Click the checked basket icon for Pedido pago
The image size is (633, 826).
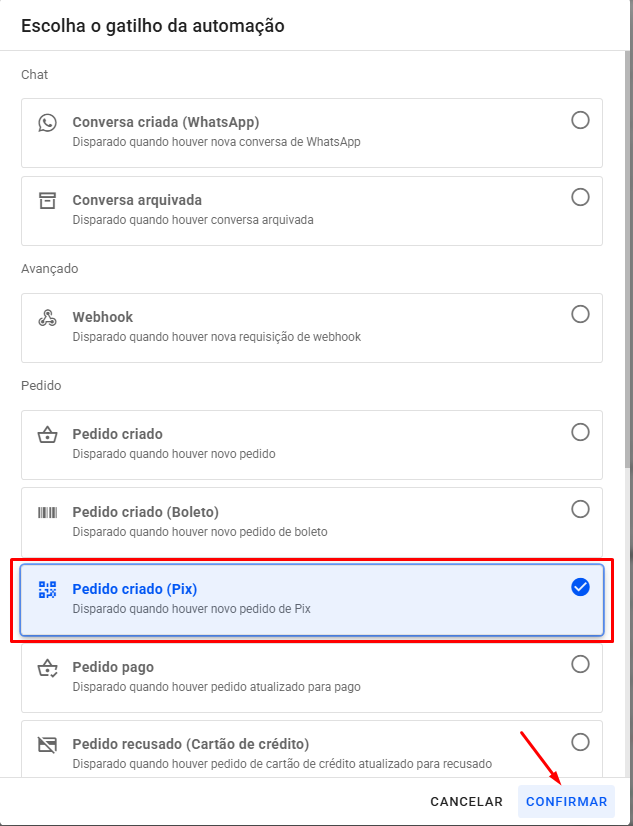[48, 667]
